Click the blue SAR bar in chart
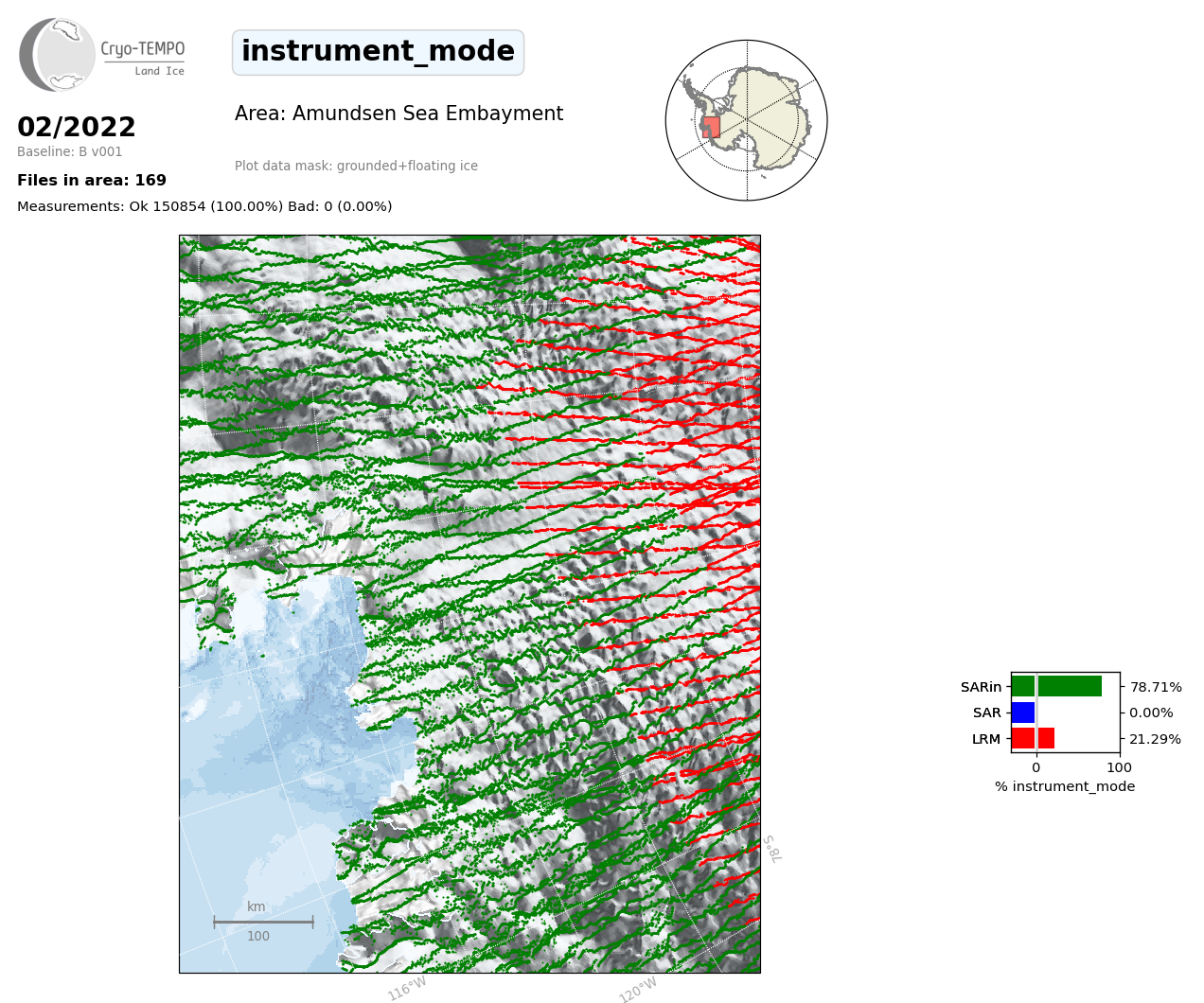 tap(1023, 713)
